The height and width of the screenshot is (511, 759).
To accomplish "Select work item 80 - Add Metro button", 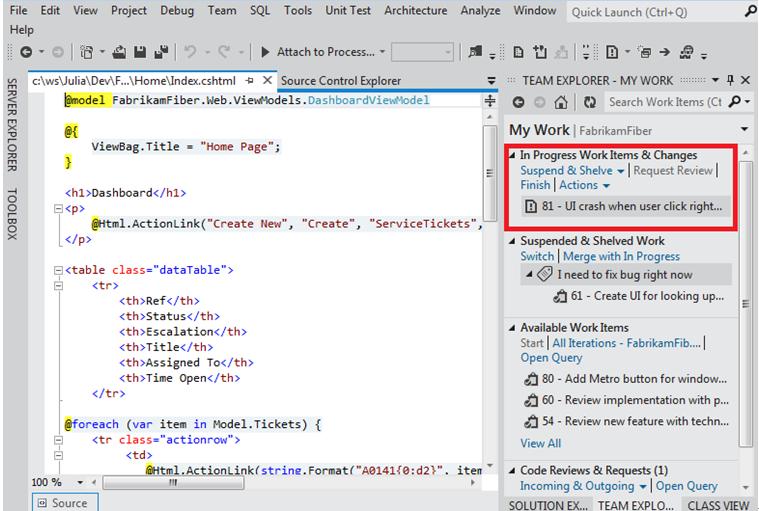I will tap(625, 379).
